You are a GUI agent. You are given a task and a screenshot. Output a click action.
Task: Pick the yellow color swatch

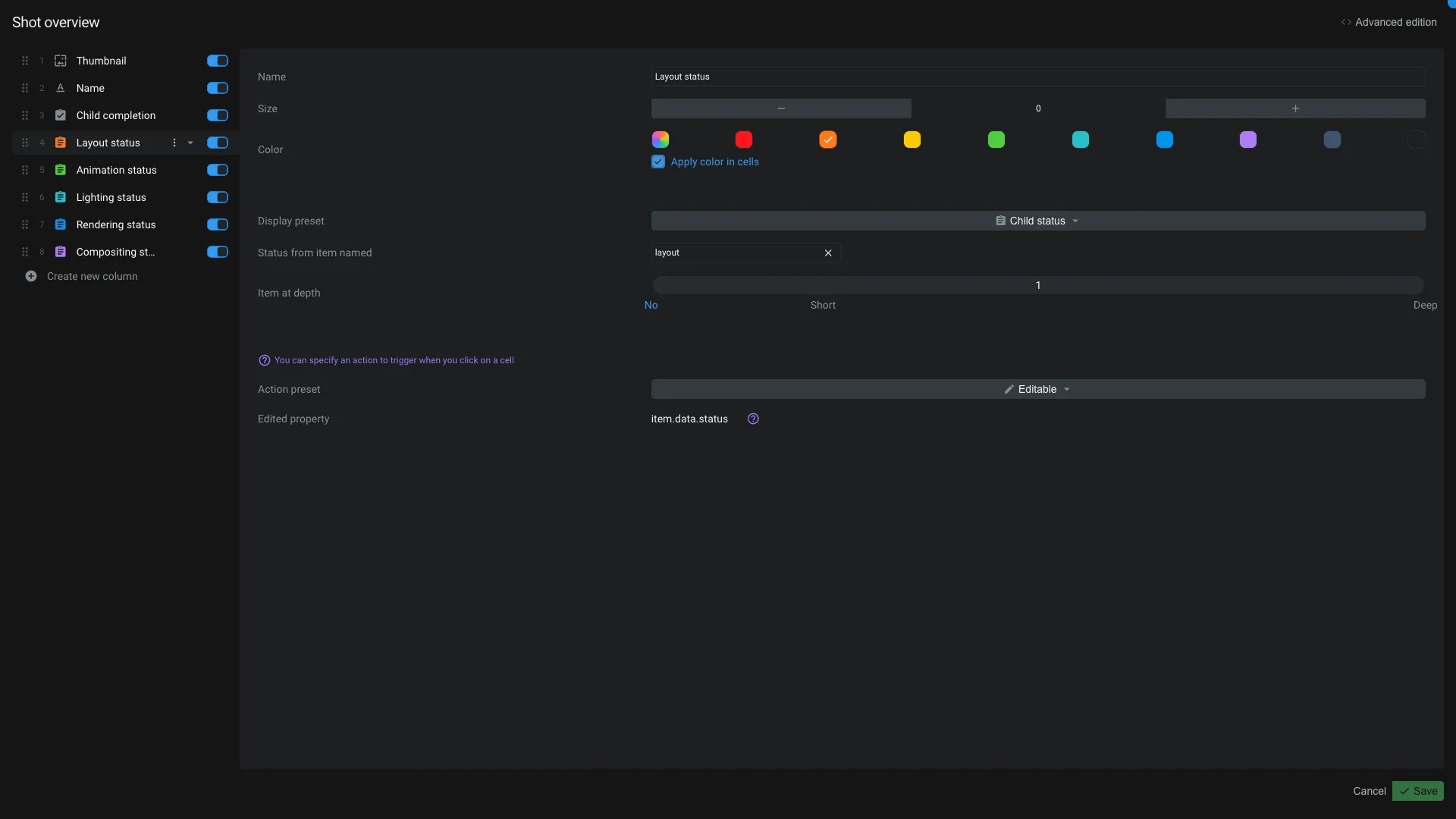pos(912,140)
